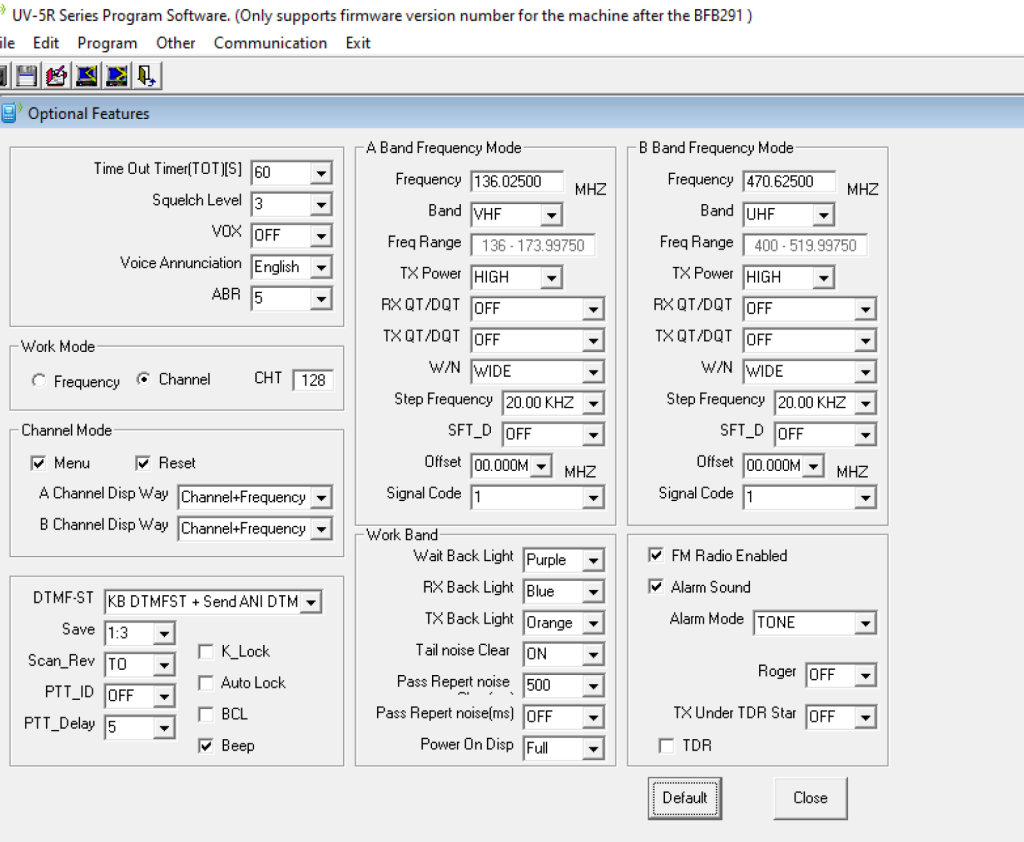Enable the K_Lock checkbox
The image size is (1024, 842).
pyautogui.click(x=206, y=651)
